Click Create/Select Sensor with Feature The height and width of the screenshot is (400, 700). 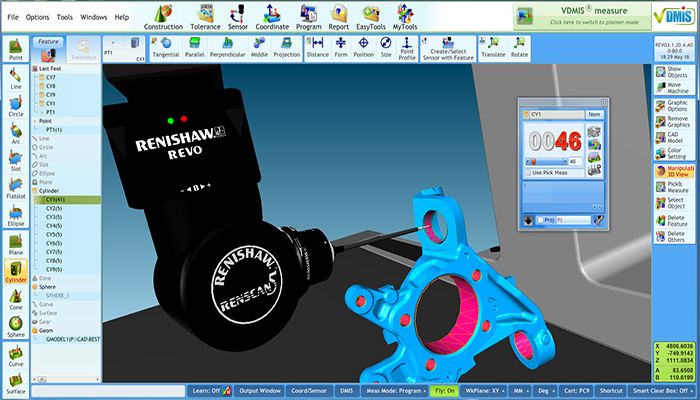pyautogui.click(x=448, y=48)
